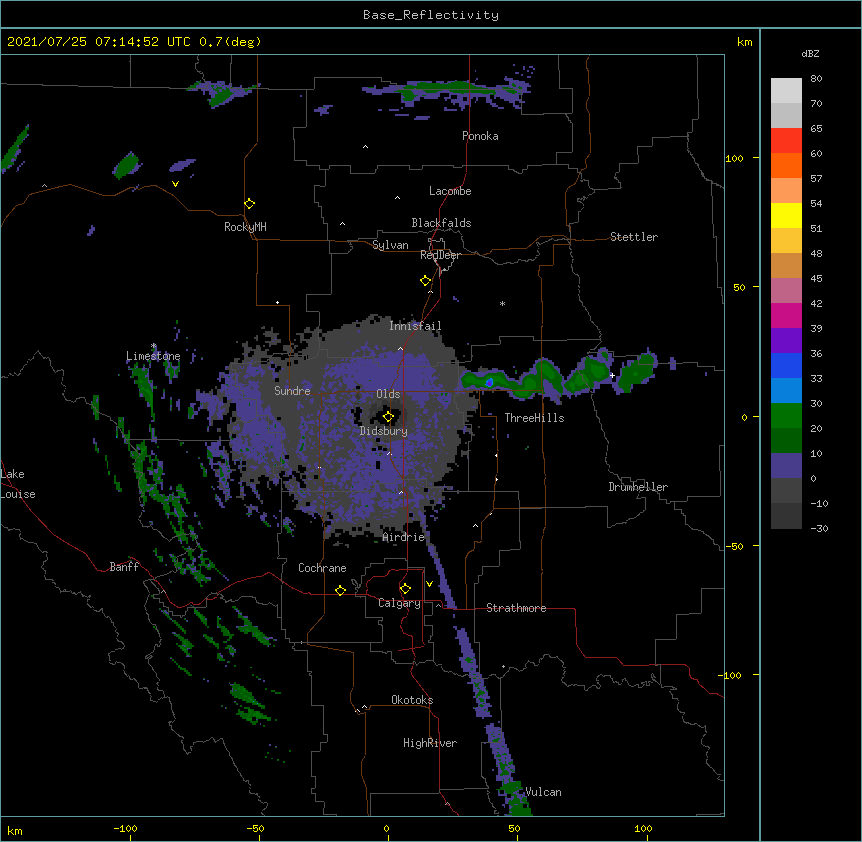
Task: Click the -50 tick on the vertical km axis
Action: 734,546
